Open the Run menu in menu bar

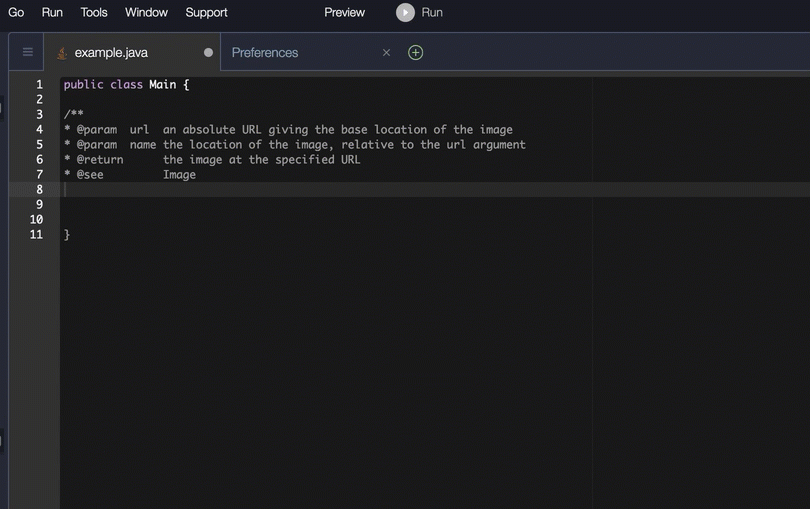coord(52,13)
